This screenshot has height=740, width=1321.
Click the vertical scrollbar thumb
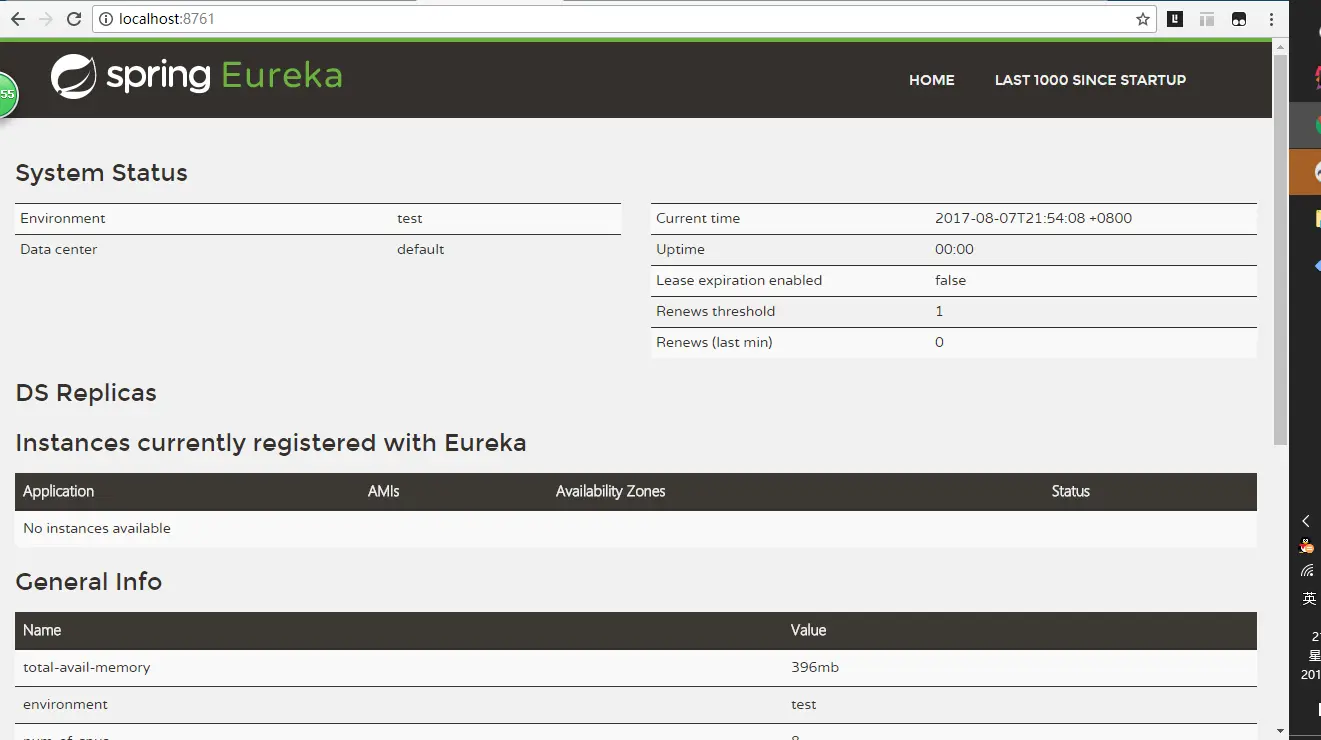[1280, 250]
